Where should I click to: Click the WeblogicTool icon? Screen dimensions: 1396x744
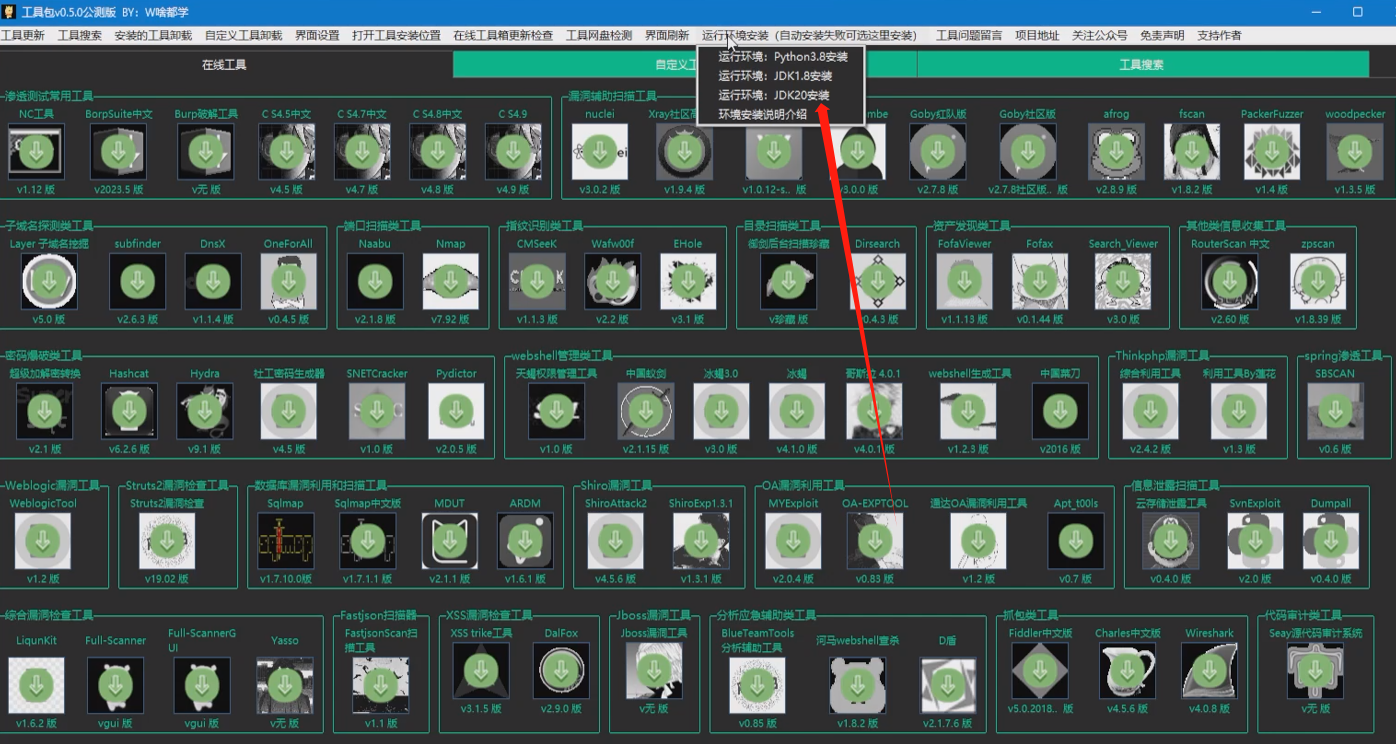click(x=42, y=541)
